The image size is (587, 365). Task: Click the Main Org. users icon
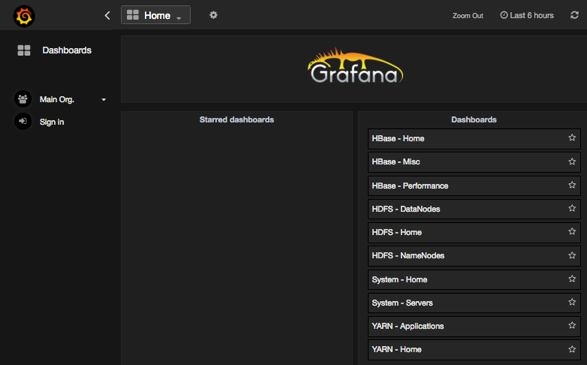(x=23, y=99)
